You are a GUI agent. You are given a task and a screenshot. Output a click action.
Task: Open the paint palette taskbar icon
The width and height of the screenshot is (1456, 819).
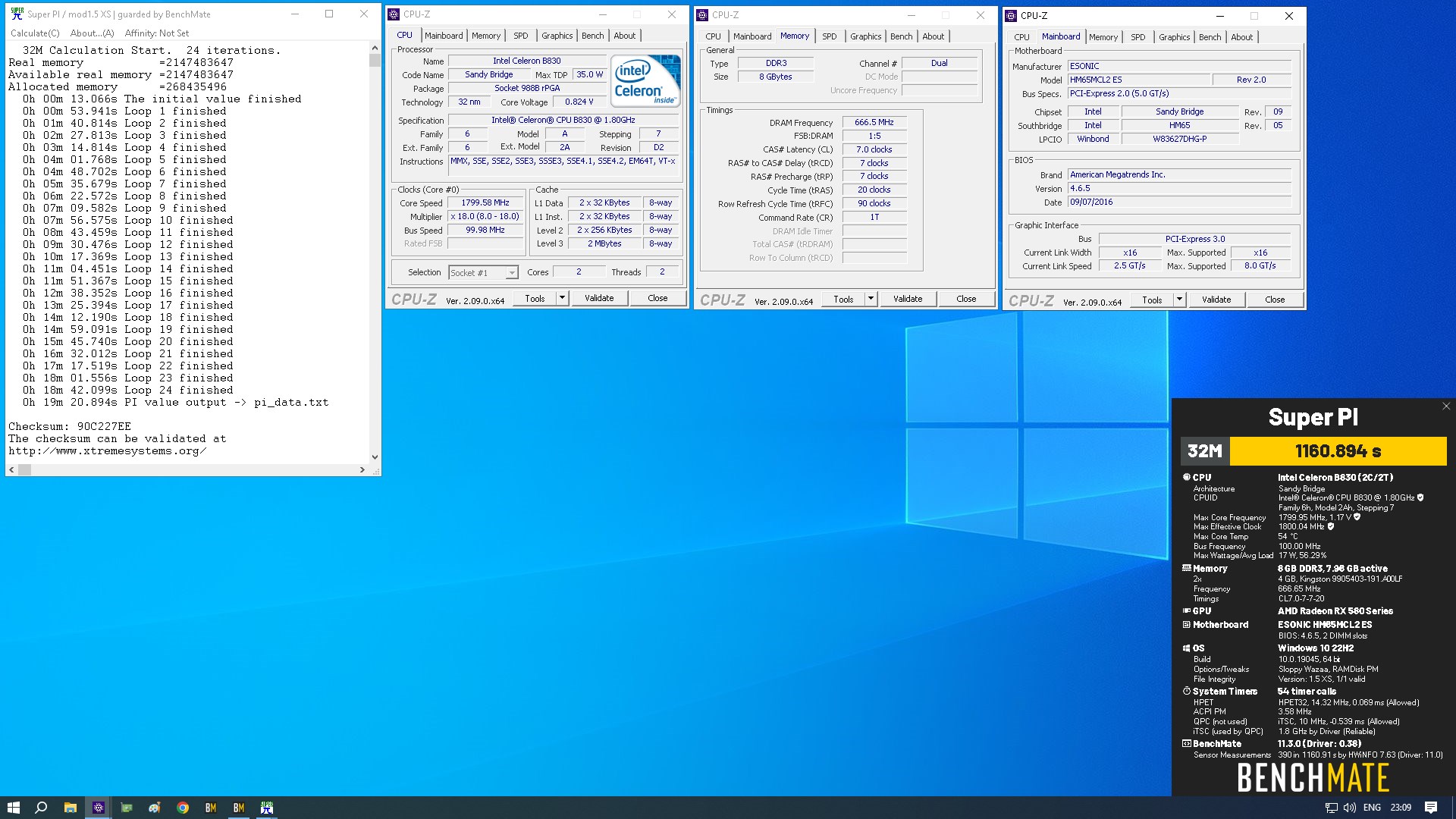click(154, 808)
